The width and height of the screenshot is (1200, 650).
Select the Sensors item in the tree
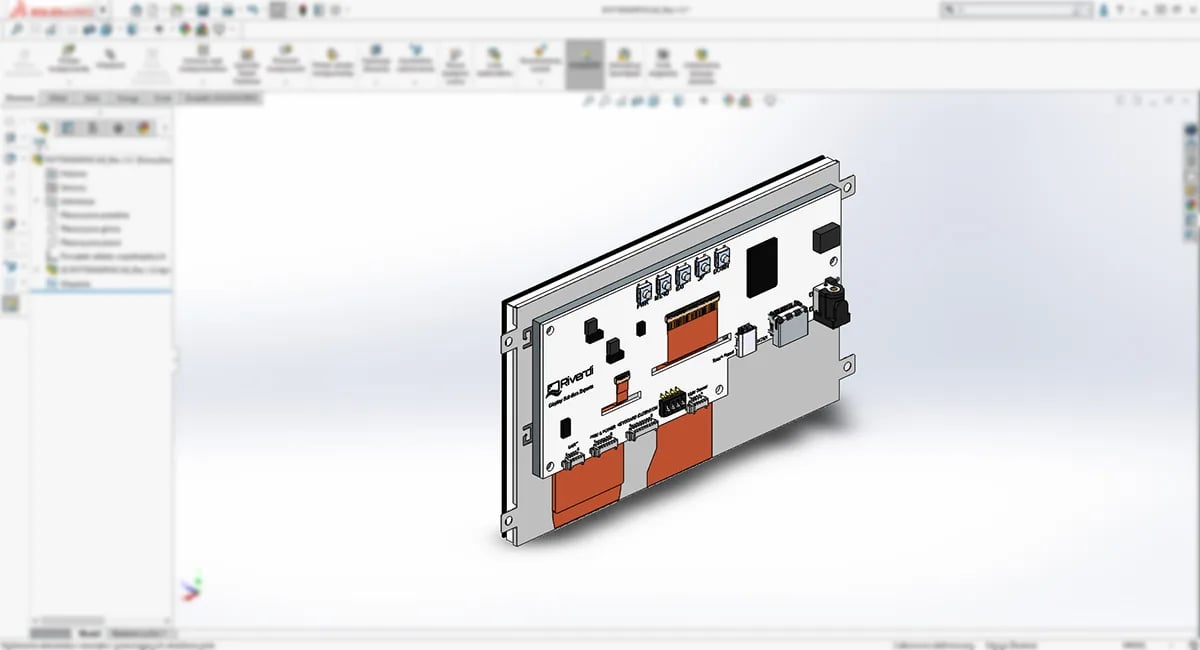point(68,187)
